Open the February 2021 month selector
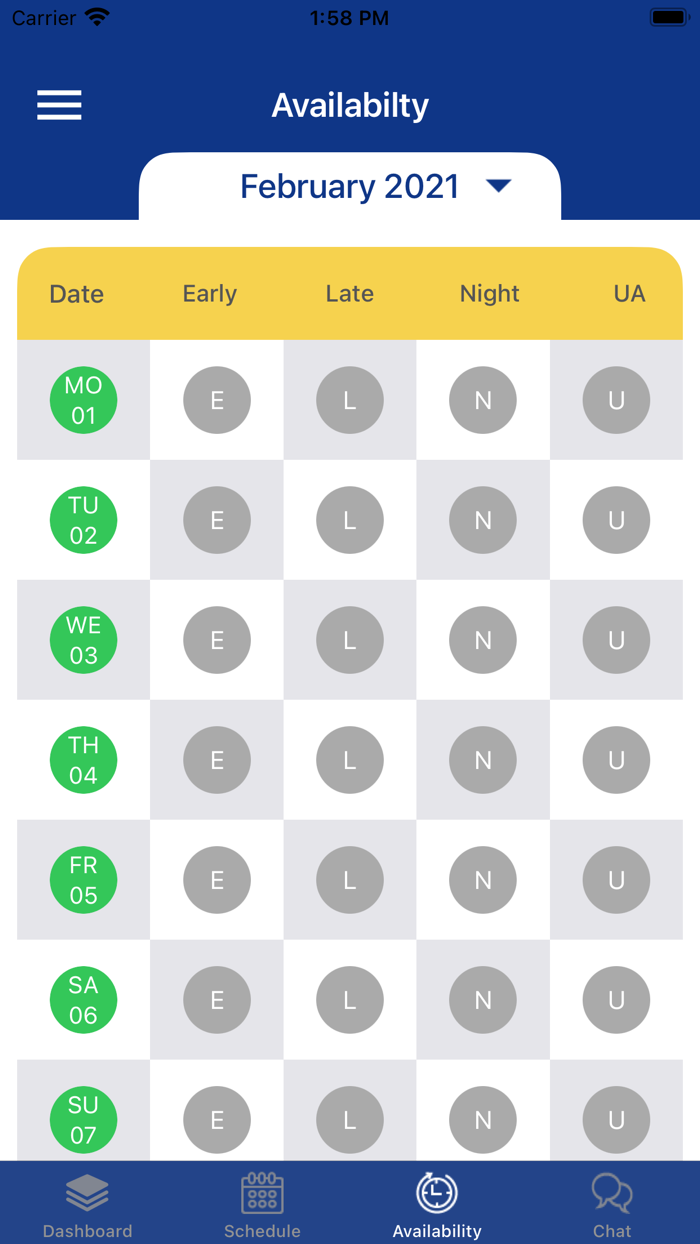The height and width of the screenshot is (1244, 700). click(x=350, y=187)
